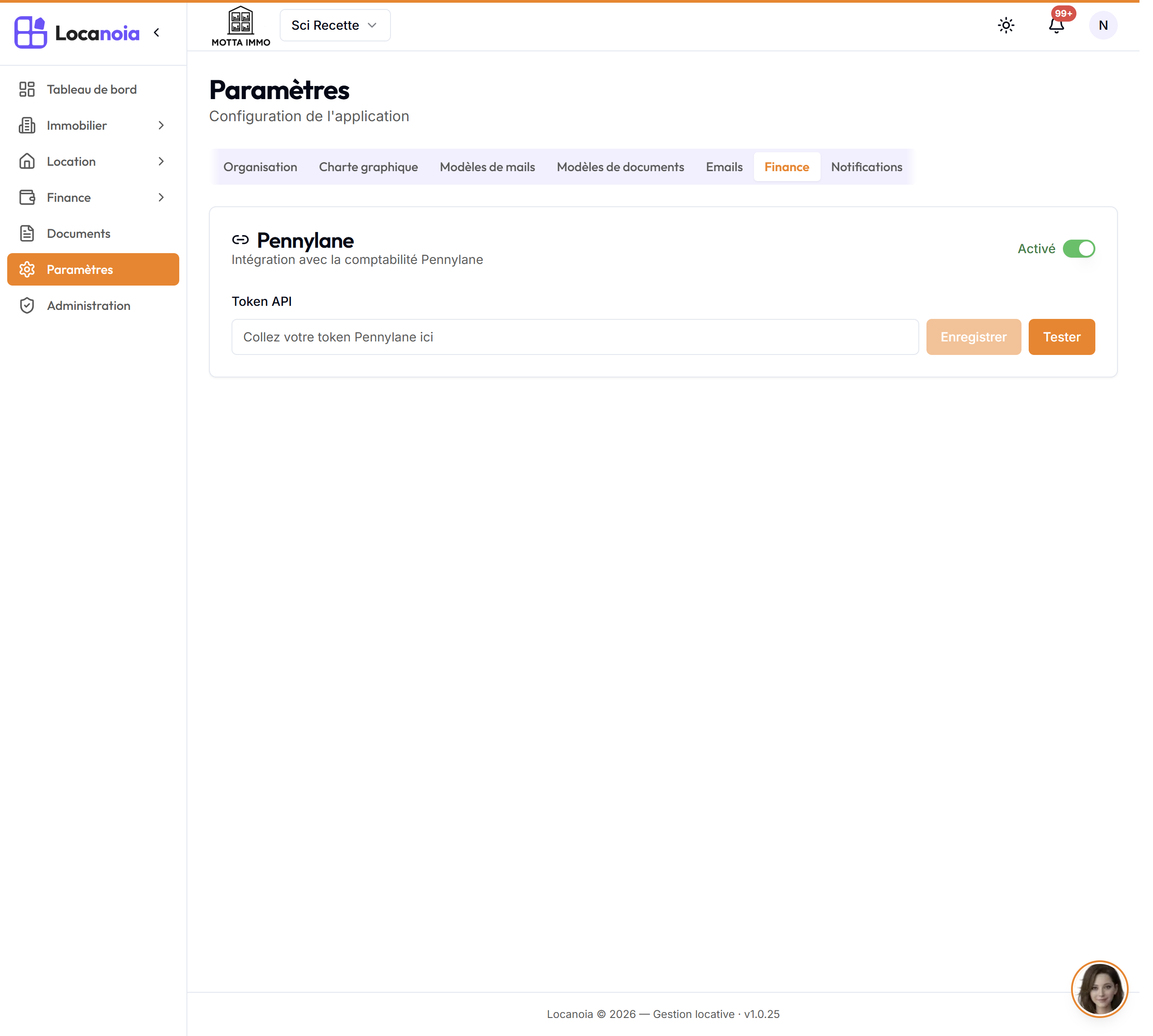Open notifications bell with 99+ badge
Image resolution: width=1153 pixels, height=1036 pixels.
1057,24
